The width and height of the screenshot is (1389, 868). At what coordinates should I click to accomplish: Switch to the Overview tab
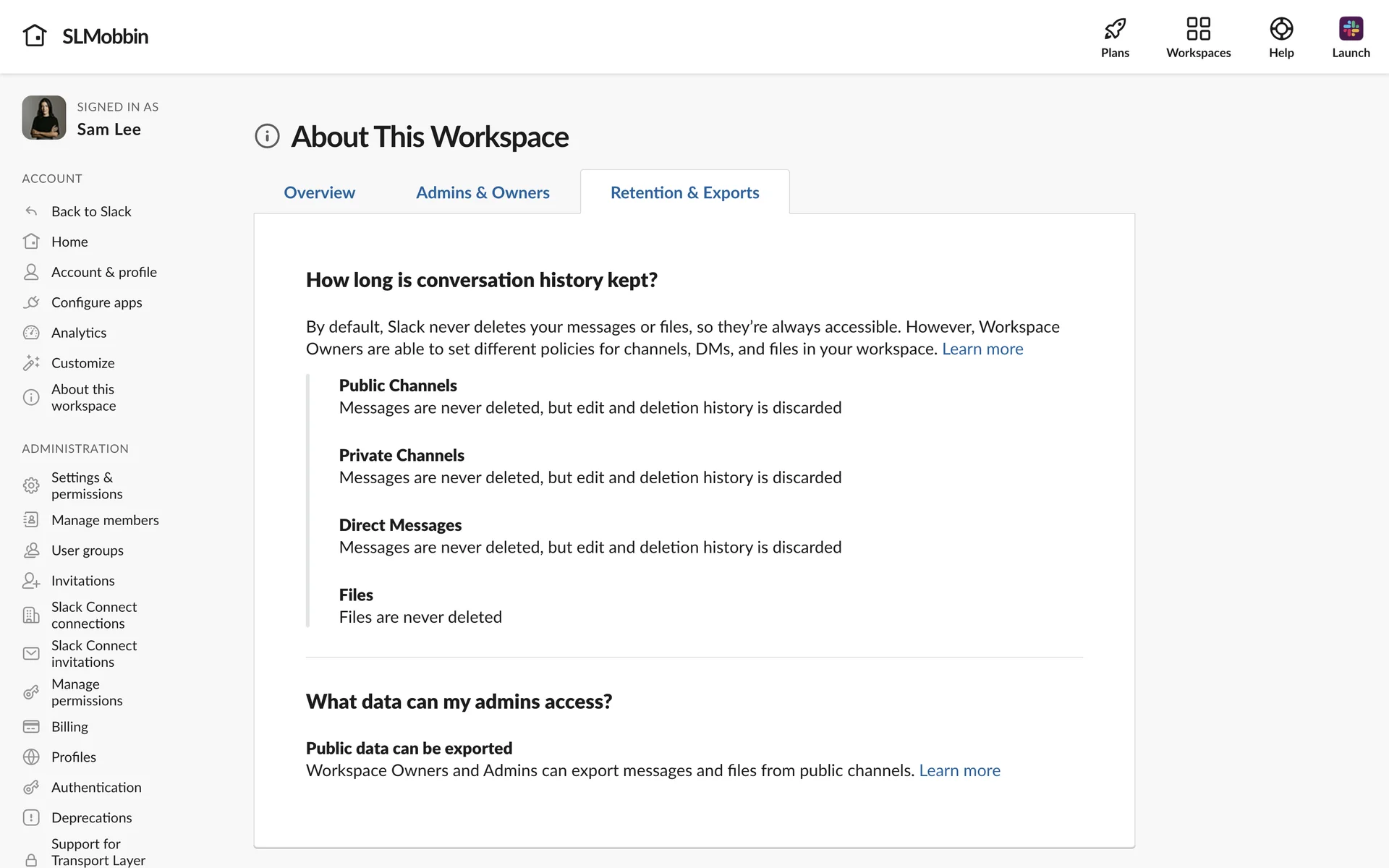[319, 192]
